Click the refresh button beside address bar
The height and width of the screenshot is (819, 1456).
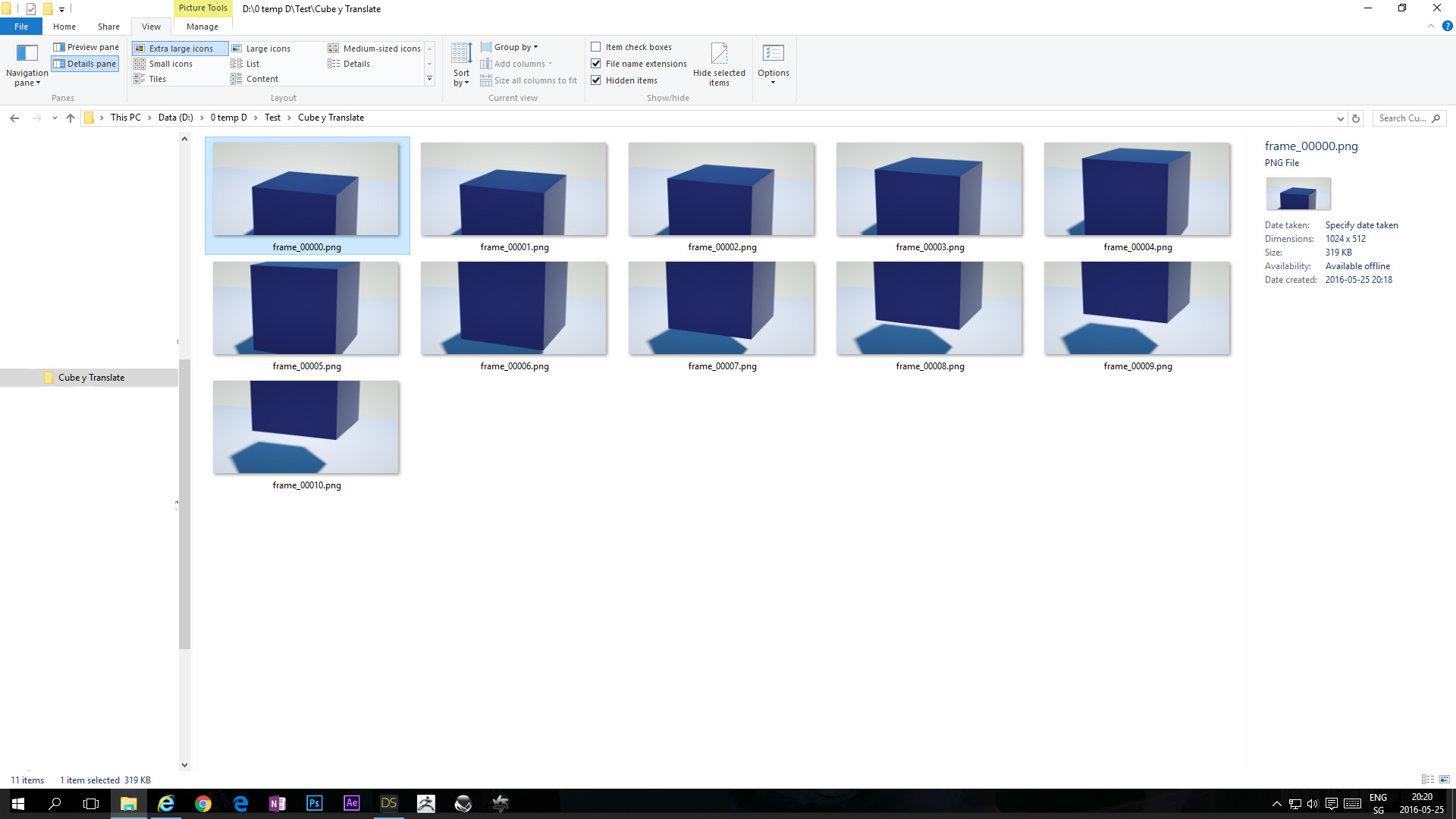[x=1356, y=118]
